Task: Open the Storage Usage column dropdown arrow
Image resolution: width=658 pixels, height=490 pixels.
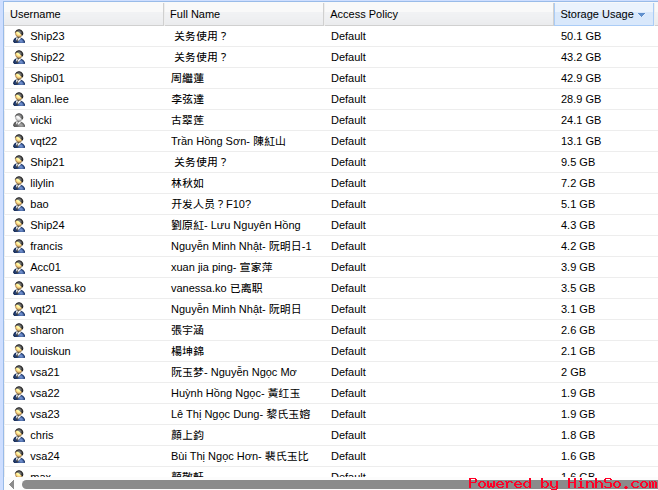Action: (x=641, y=15)
